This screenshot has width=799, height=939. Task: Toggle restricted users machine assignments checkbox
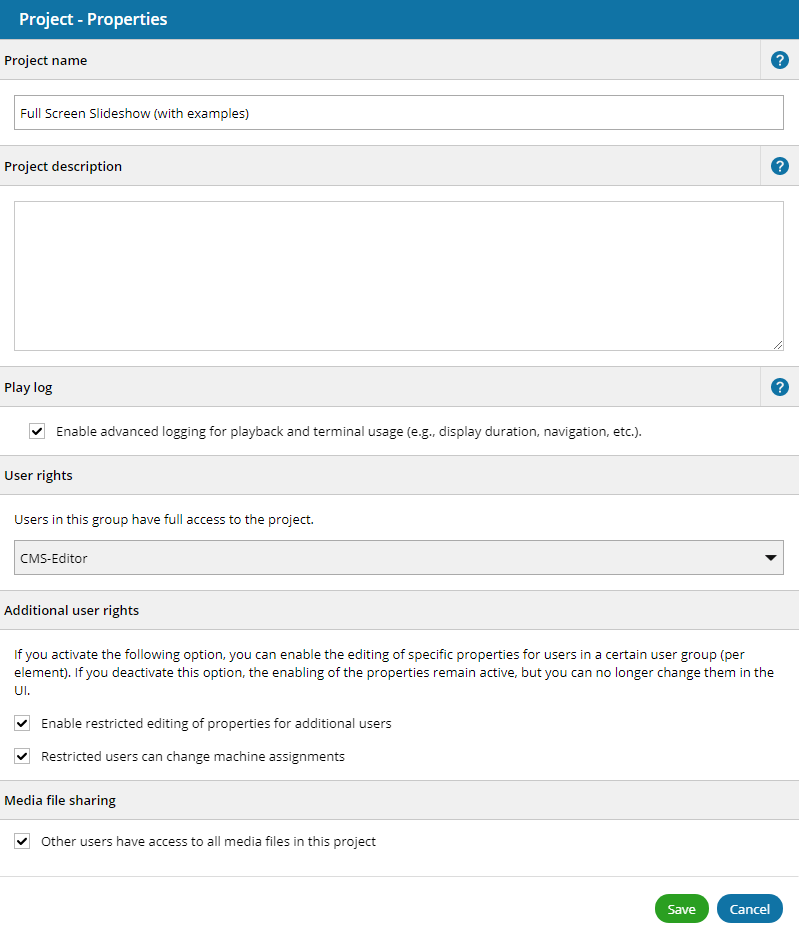coord(22,756)
